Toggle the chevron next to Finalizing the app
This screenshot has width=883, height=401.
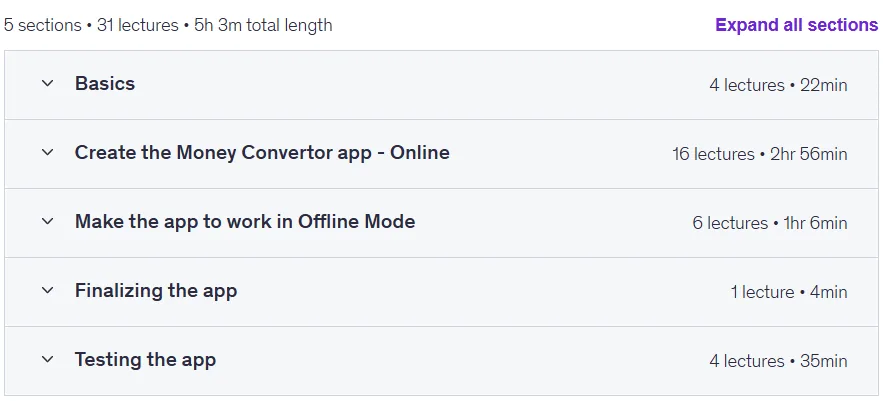48,291
